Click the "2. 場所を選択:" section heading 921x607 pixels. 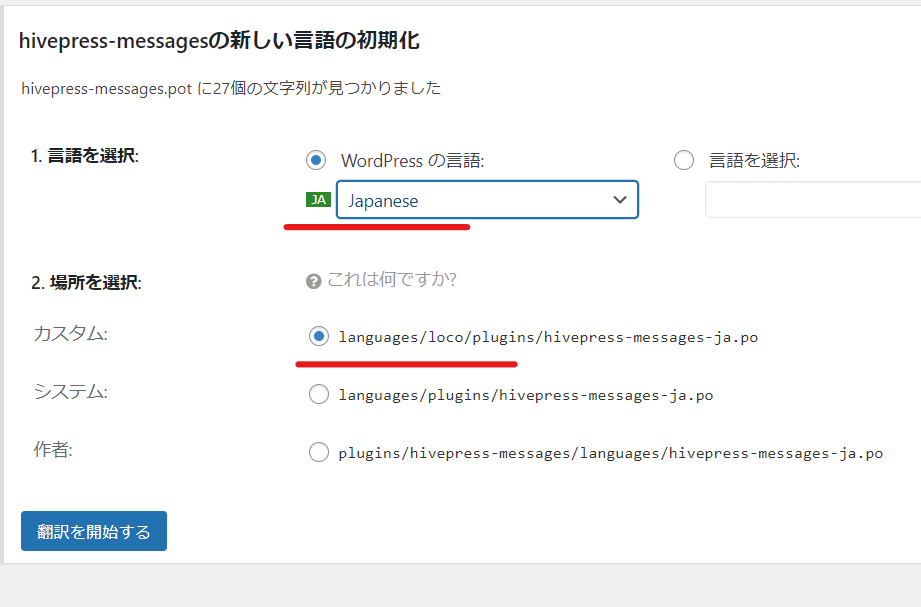coord(86,283)
